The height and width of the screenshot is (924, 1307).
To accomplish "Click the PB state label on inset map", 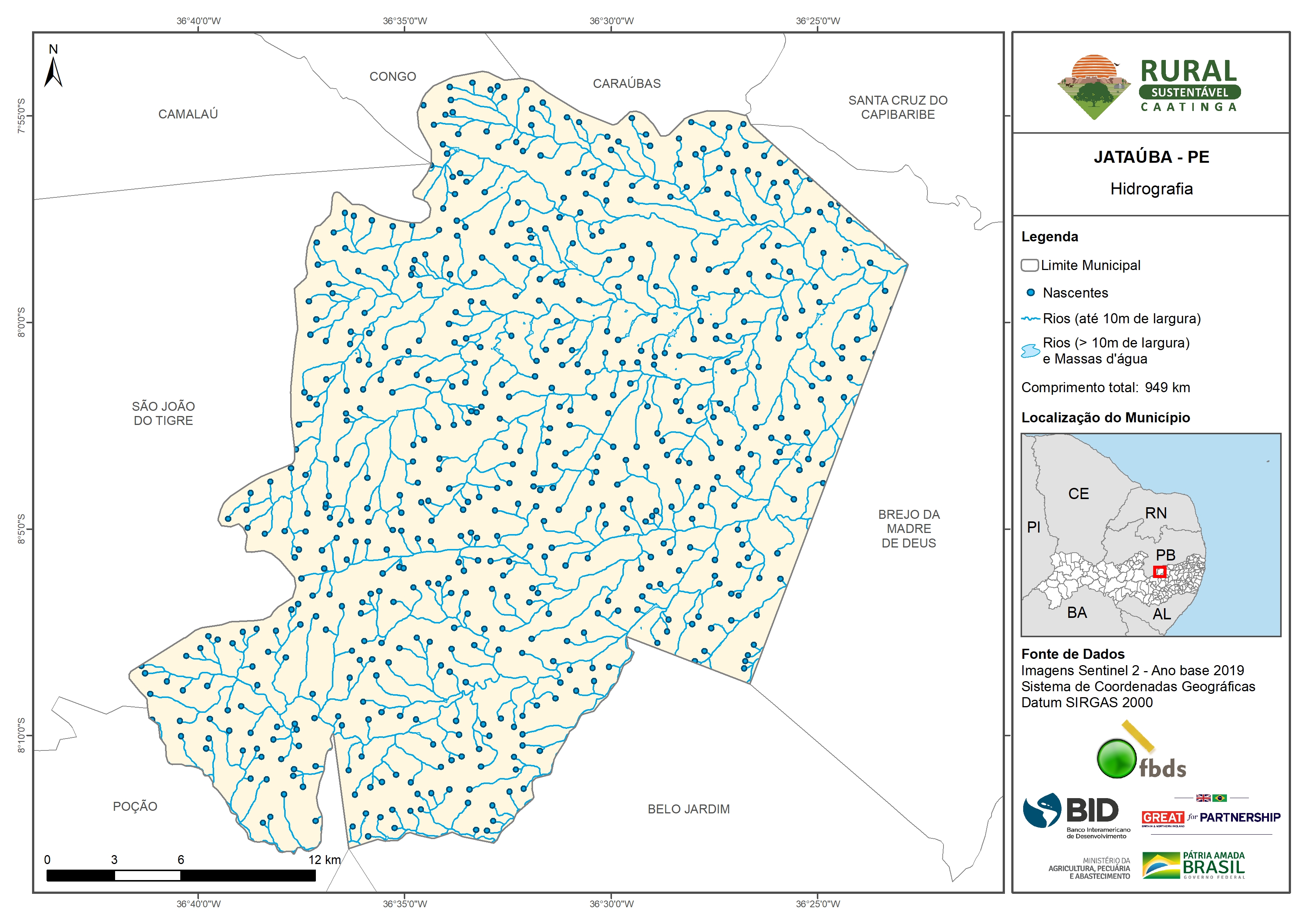I will pyautogui.click(x=1165, y=555).
